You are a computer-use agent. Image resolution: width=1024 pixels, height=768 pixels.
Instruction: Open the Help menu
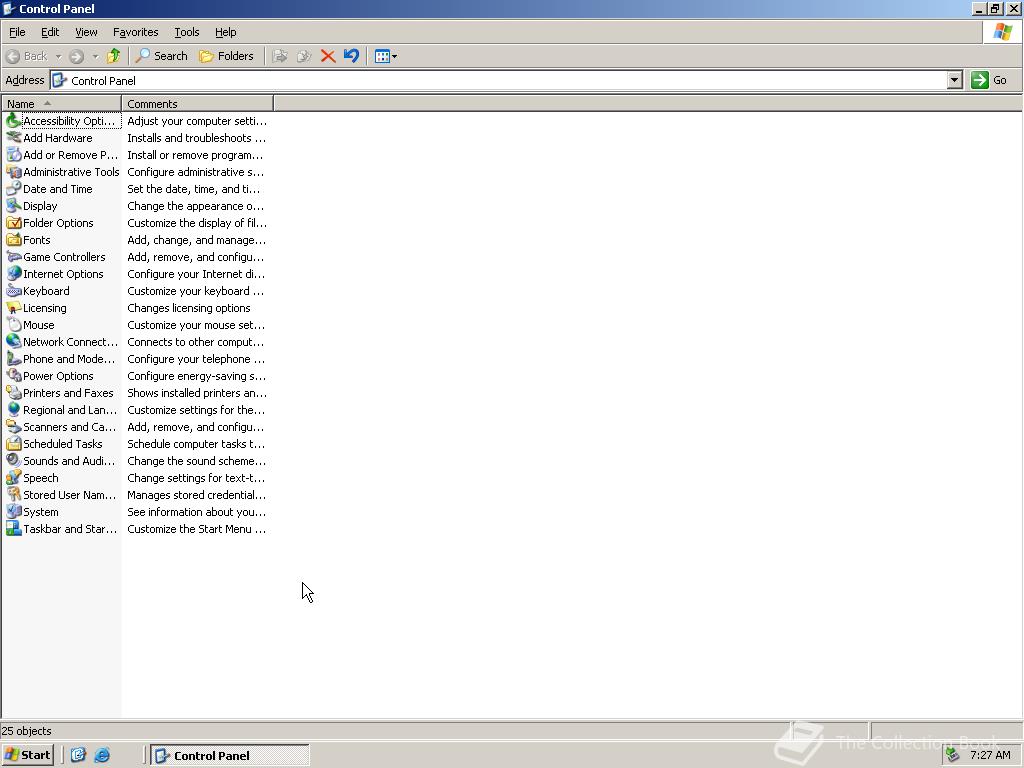(225, 32)
